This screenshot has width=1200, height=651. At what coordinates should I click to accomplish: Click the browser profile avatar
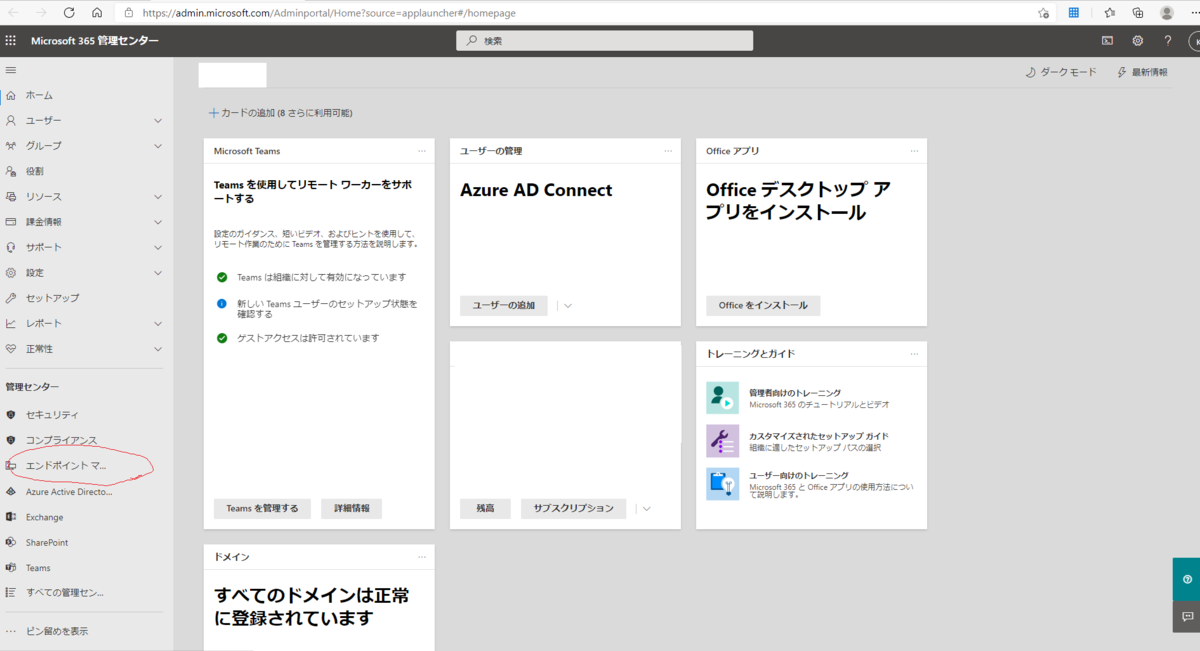click(x=1167, y=13)
